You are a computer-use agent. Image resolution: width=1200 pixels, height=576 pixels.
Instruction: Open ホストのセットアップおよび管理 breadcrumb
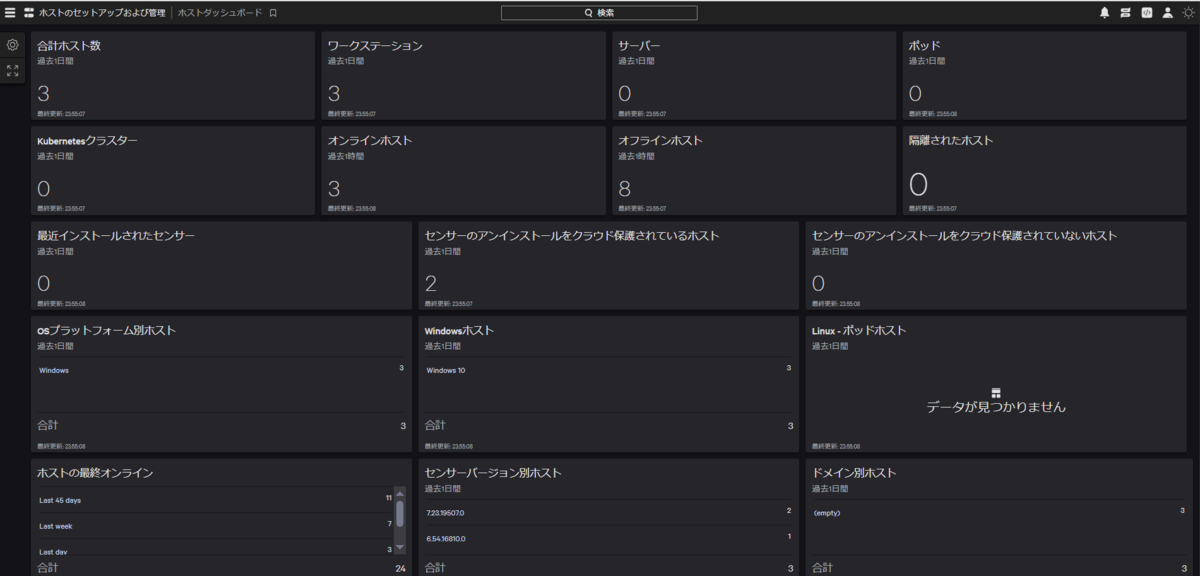click(102, 13)
